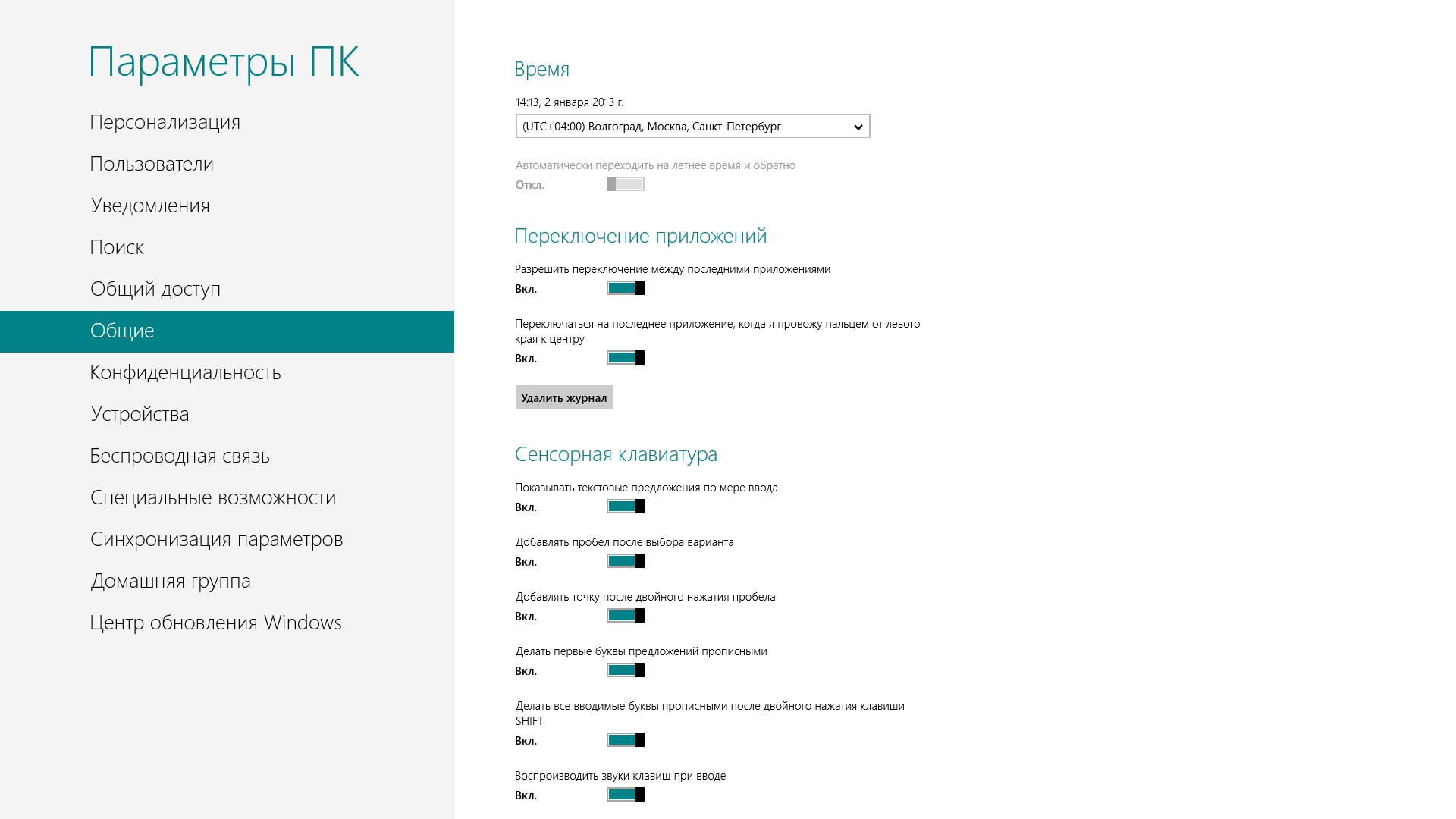Select Конфиденциальность in sidebar
The width and height of the screenshot is (1456, 819).
click(x=185, y=373)
